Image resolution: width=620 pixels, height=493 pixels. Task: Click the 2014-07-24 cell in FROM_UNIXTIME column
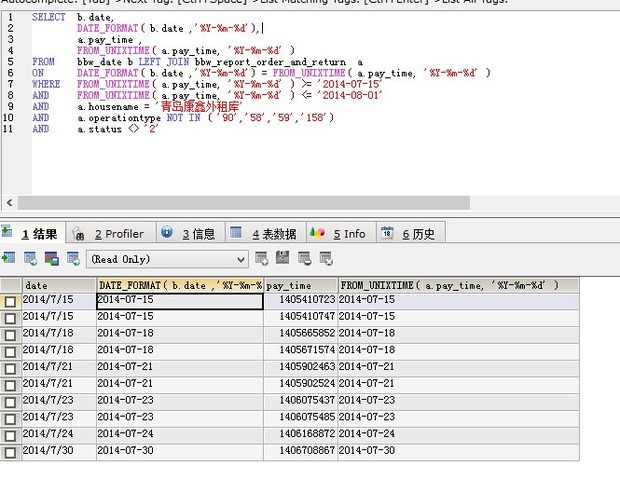[x=459, y=434]
